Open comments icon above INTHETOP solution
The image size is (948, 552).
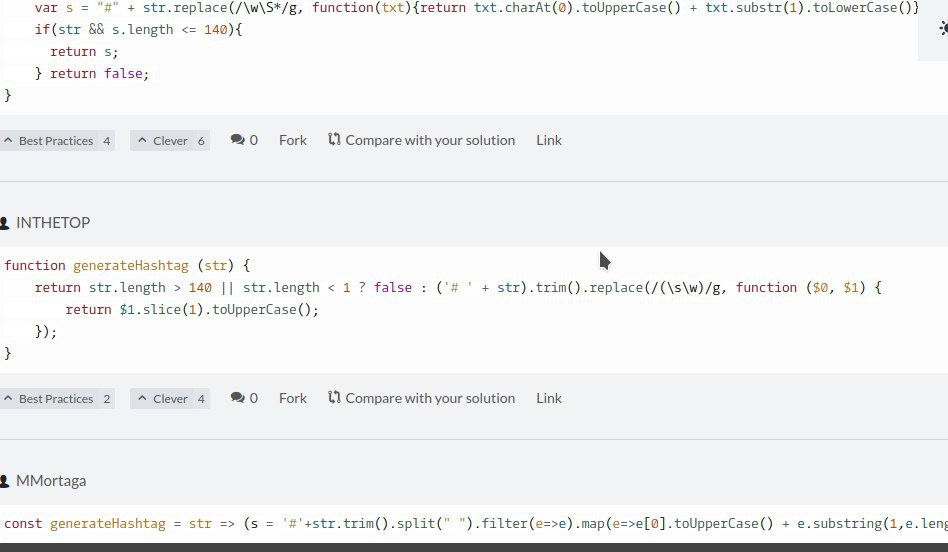click(x=237, y=140)
